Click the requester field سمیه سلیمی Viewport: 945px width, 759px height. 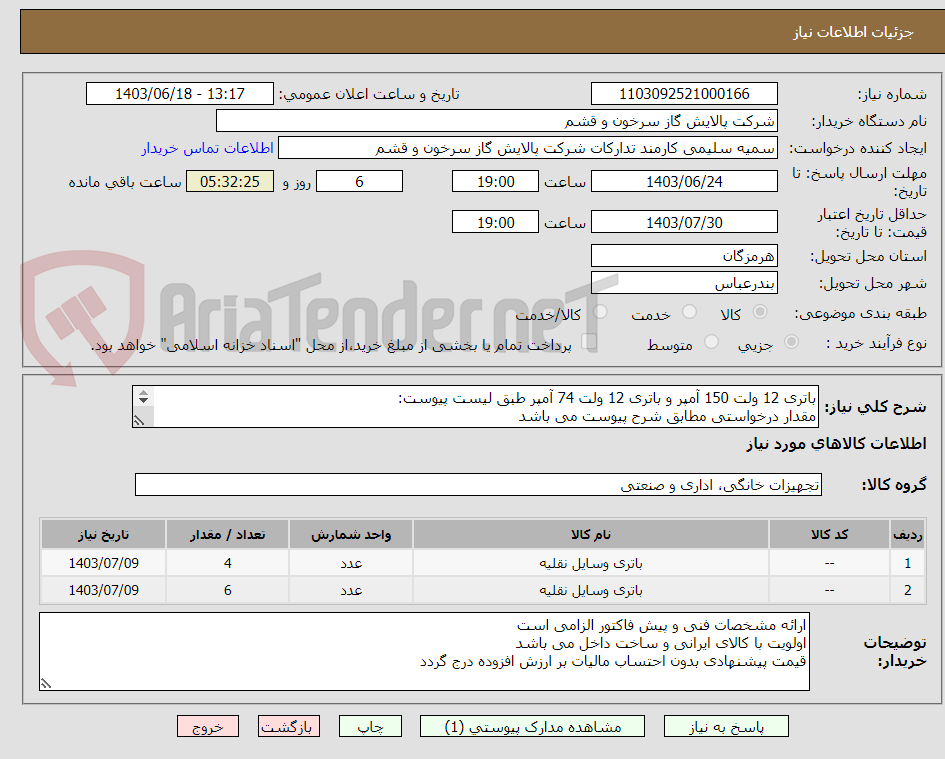(528, 148)
